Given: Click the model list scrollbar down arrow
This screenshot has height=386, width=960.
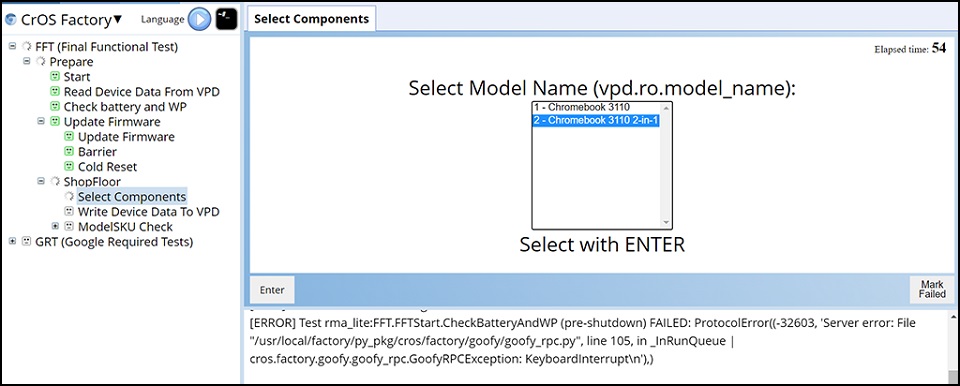Looking at the screenshot, I should click(666, 222).
